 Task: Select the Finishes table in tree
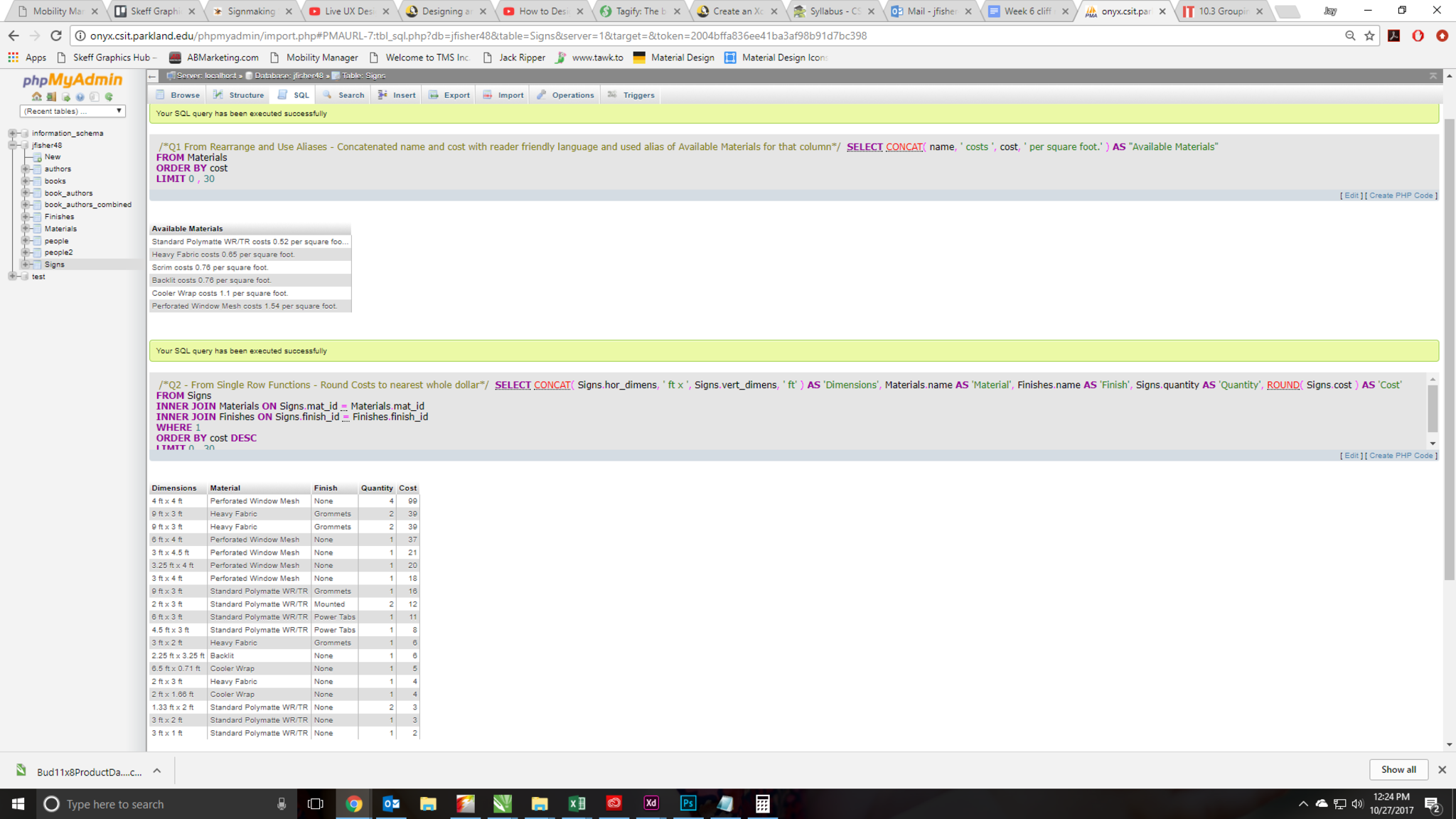pyautogui.click(x=59, y=217)
